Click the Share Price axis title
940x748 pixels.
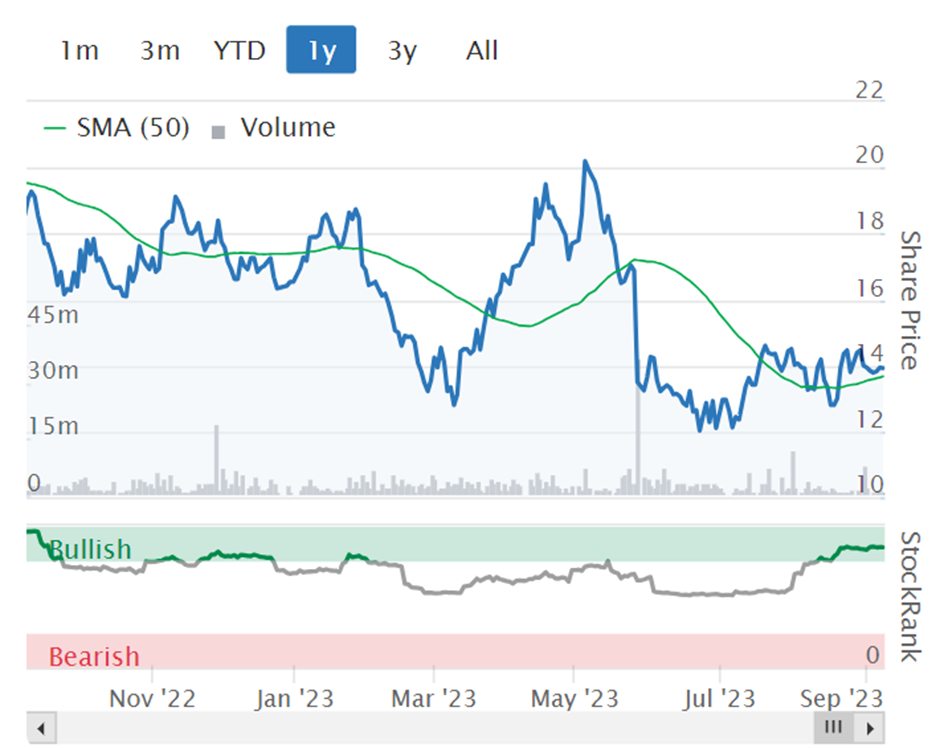[910, 300]
